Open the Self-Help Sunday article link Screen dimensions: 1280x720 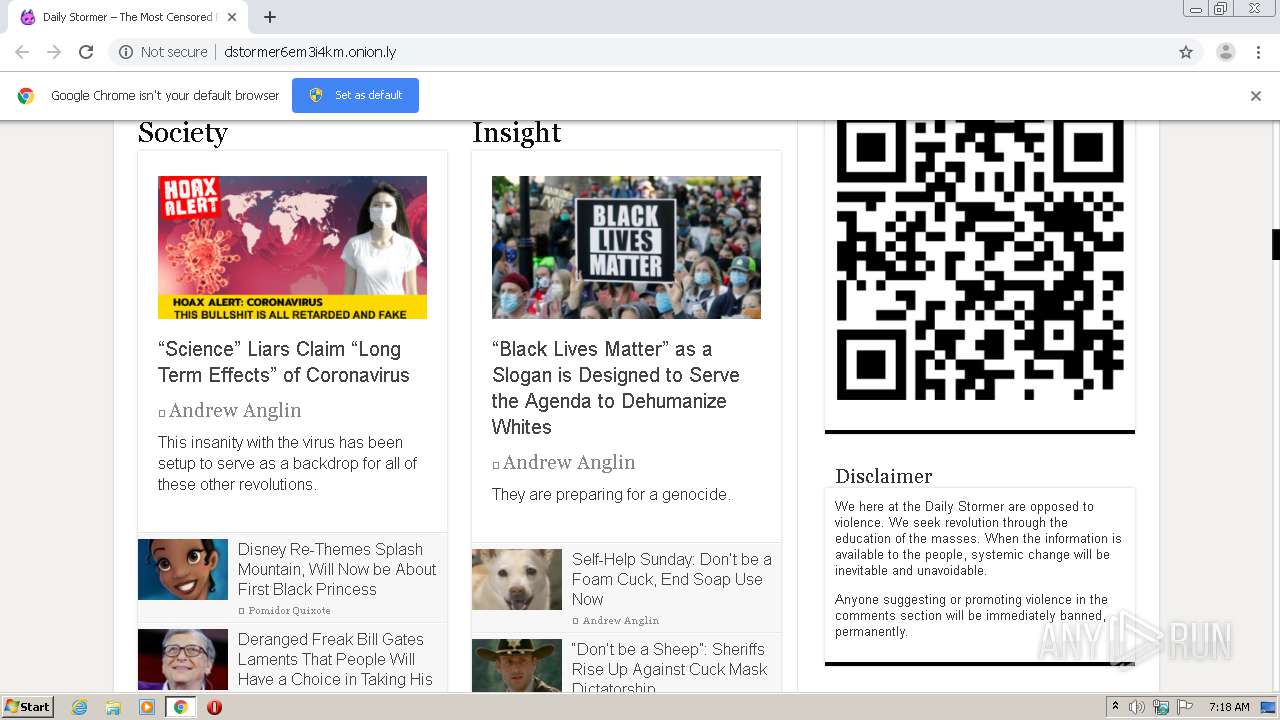pyautogui.click(x=672, y=579)
